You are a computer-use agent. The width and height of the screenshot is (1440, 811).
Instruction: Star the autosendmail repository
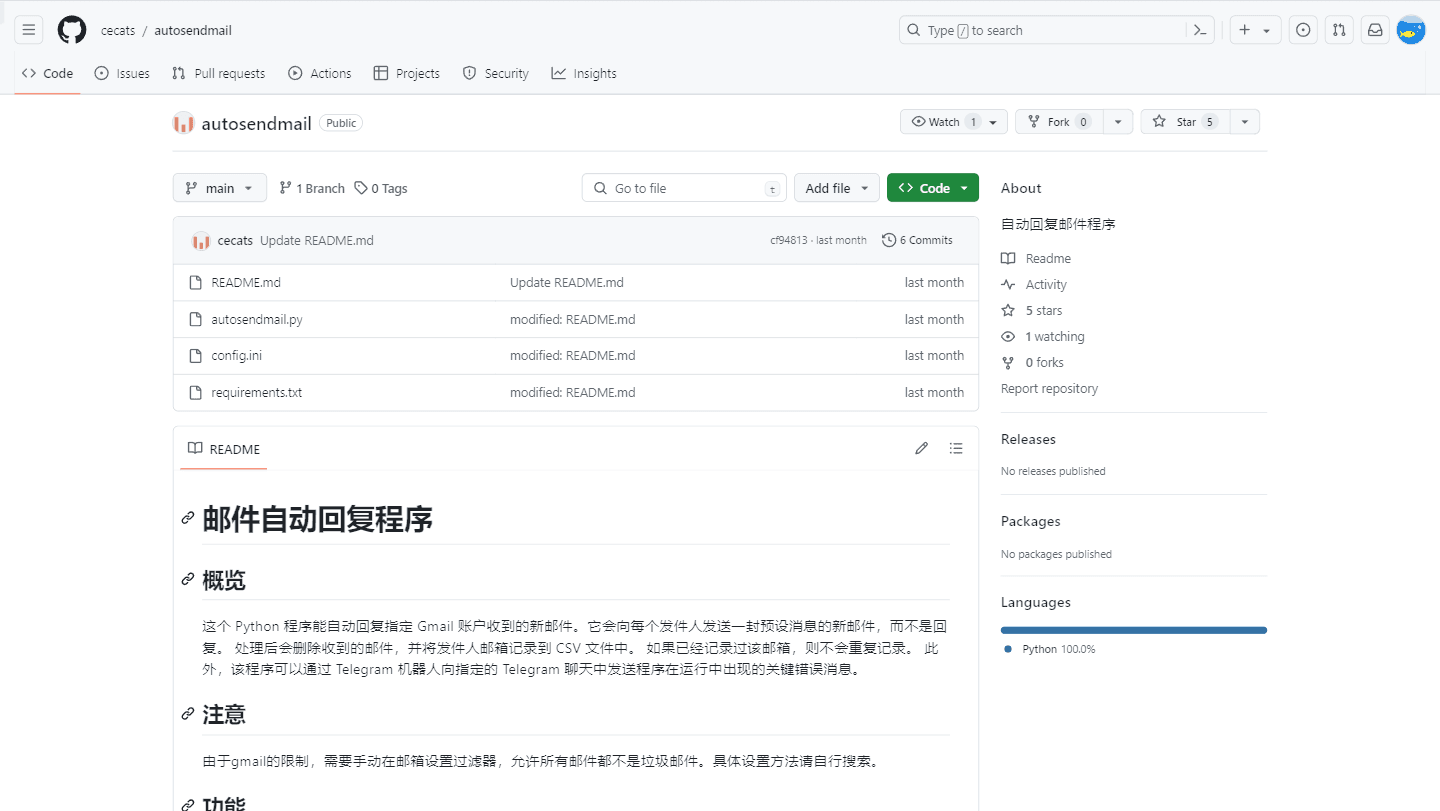pos(1185,122)
